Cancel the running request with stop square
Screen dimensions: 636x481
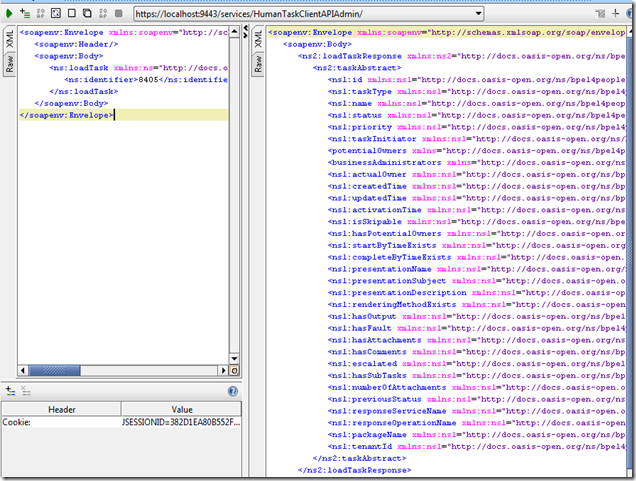pyautogui.click(x=118, y=14)
